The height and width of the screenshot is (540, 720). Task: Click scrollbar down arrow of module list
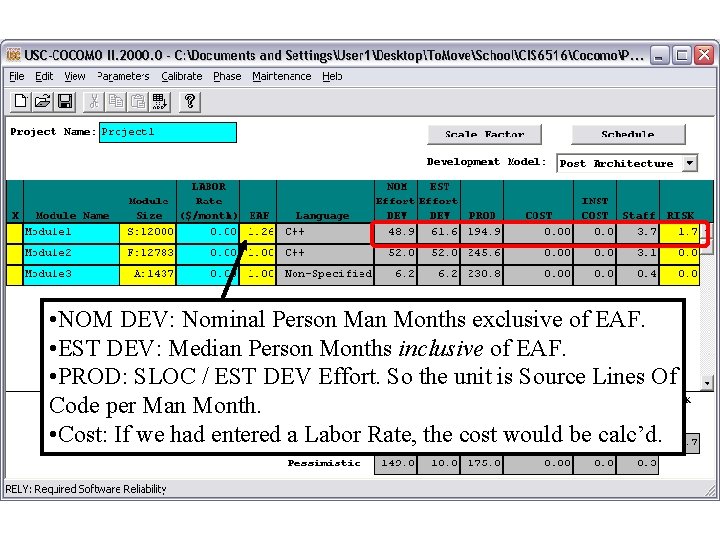pos(707,382)
